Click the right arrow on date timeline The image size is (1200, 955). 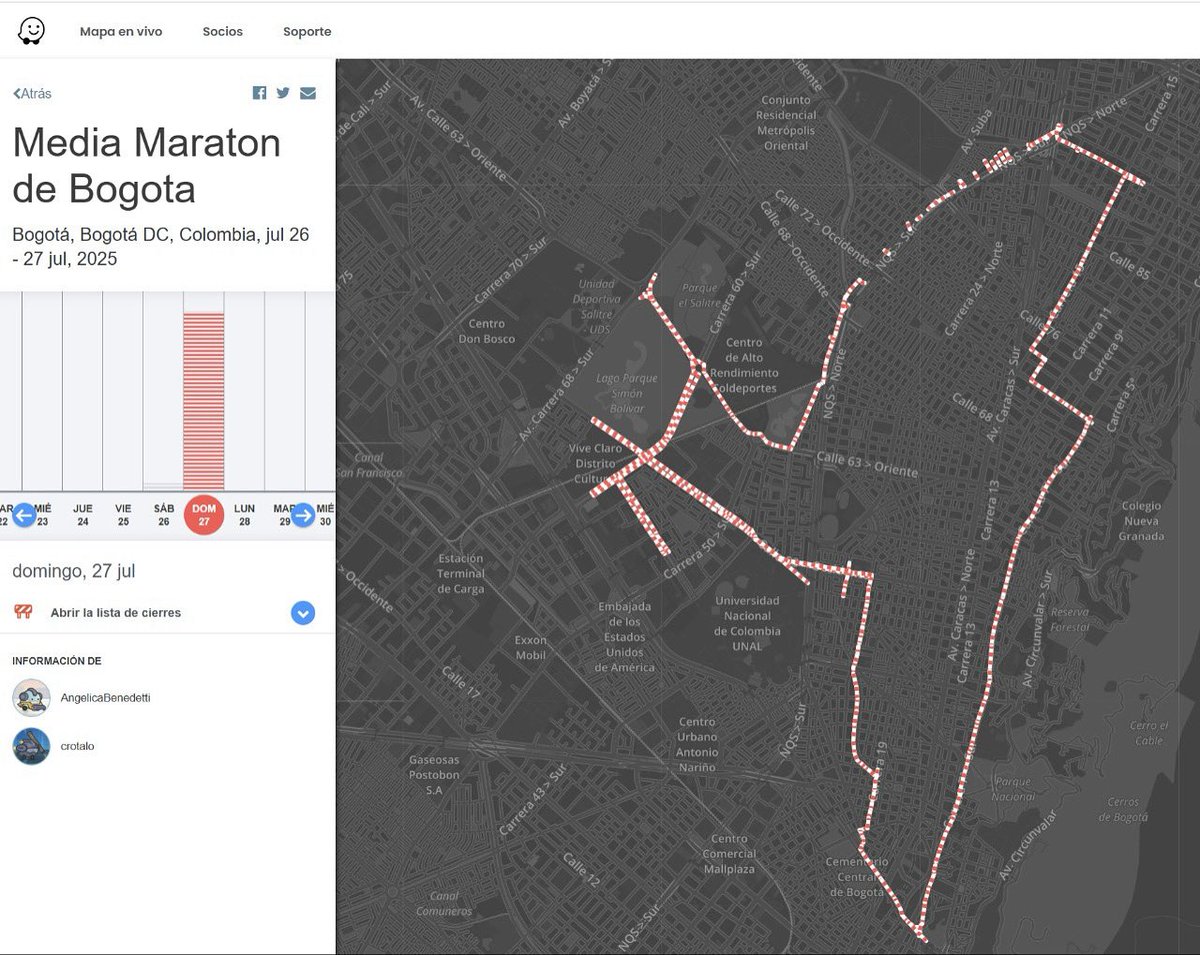click(x=302, y=516)
